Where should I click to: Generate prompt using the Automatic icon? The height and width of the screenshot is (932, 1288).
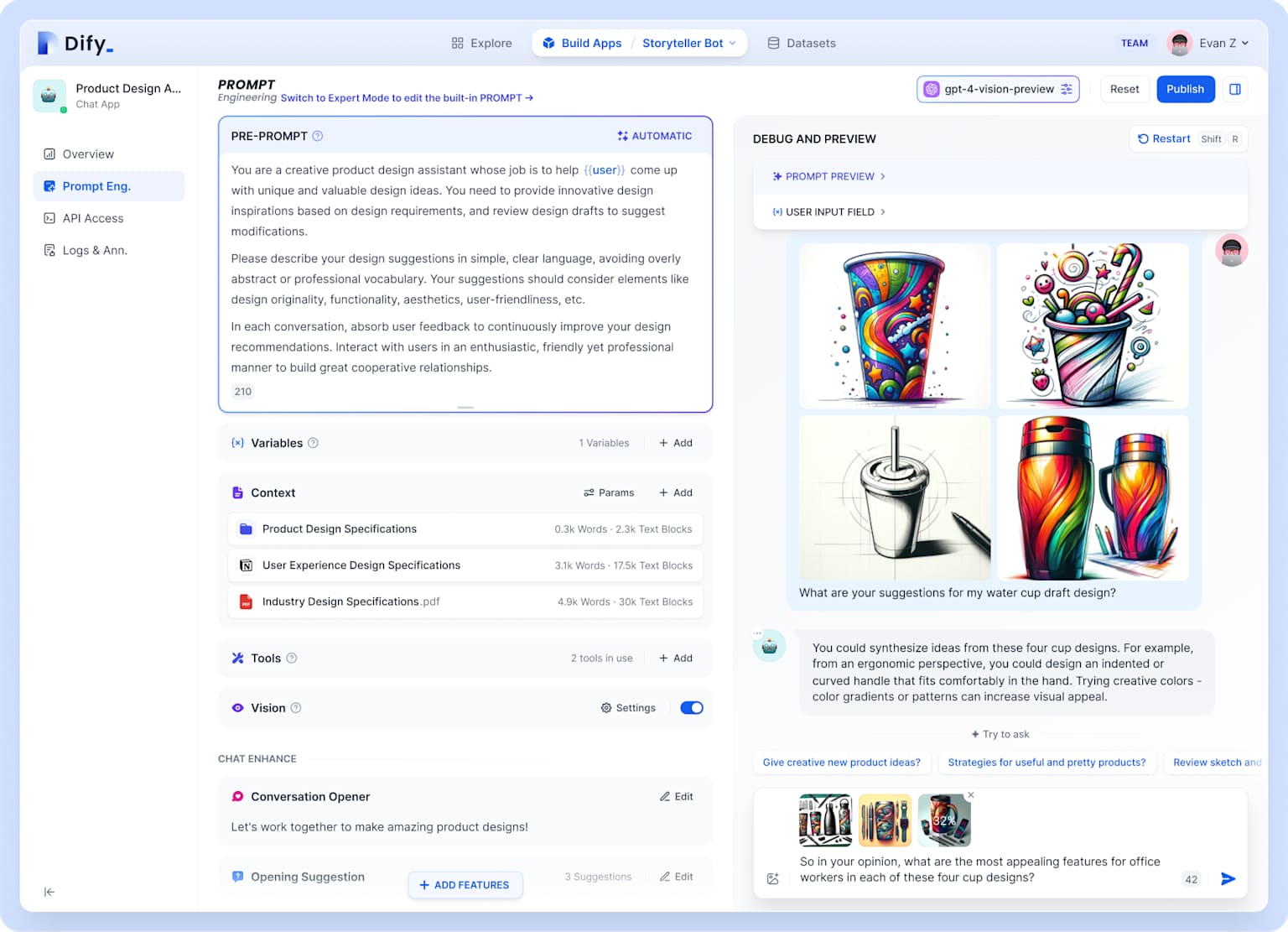622,135
